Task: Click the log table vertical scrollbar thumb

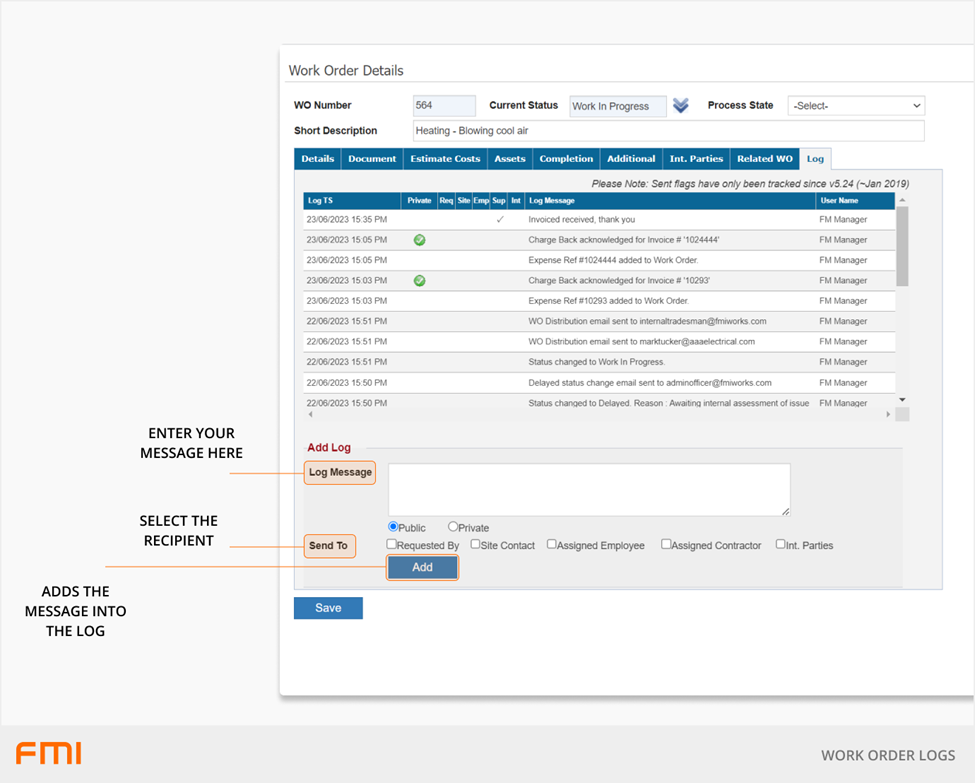Action: click(x=902, y=245)
